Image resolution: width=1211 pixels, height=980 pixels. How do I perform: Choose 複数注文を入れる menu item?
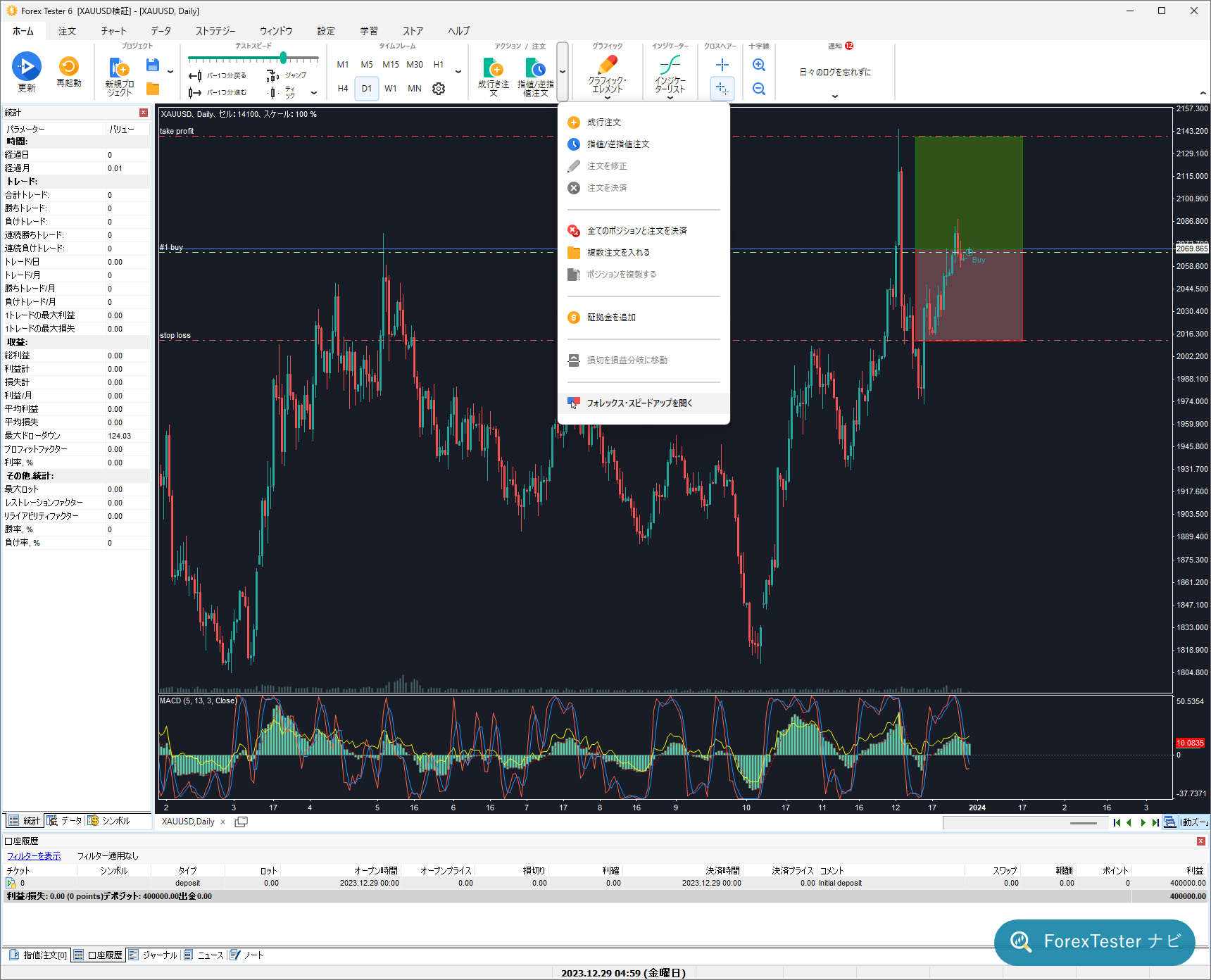(644, 253)
